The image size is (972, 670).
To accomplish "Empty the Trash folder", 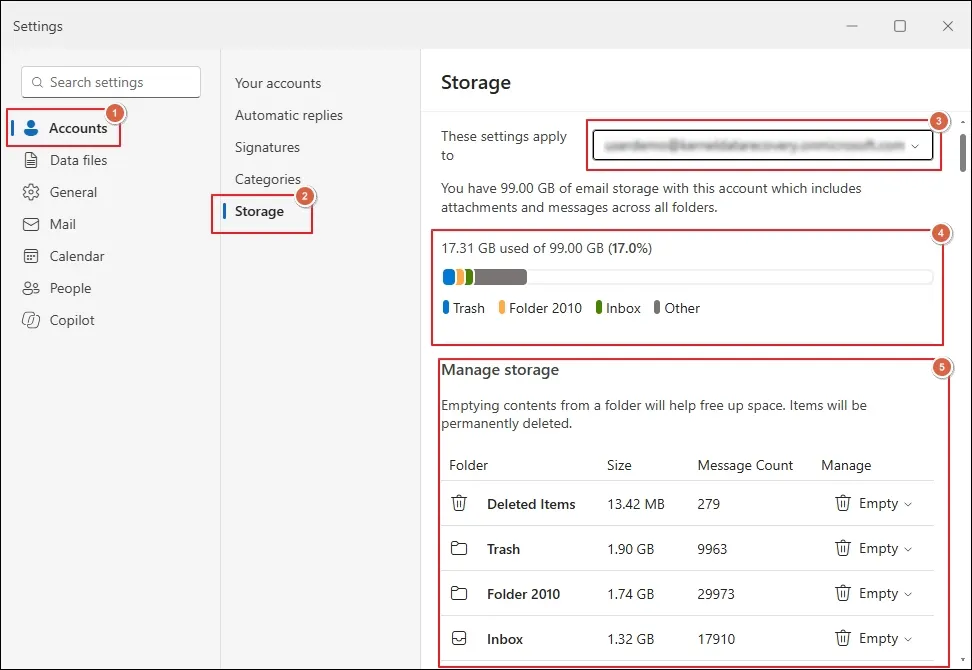I will pyautogui.click(x=867, y=549).
